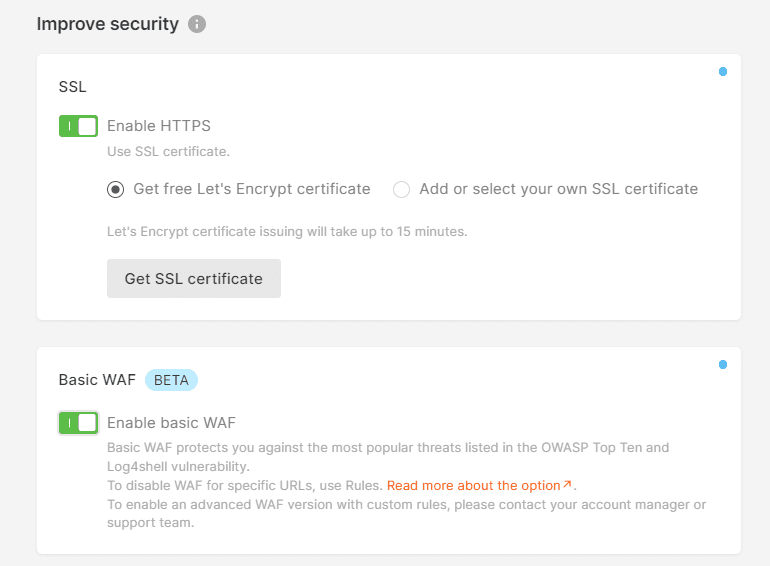The width and height of the screenshot is (770, 566).
Task: Click the OWASP Top Ten description text
Action: point(388,448)
